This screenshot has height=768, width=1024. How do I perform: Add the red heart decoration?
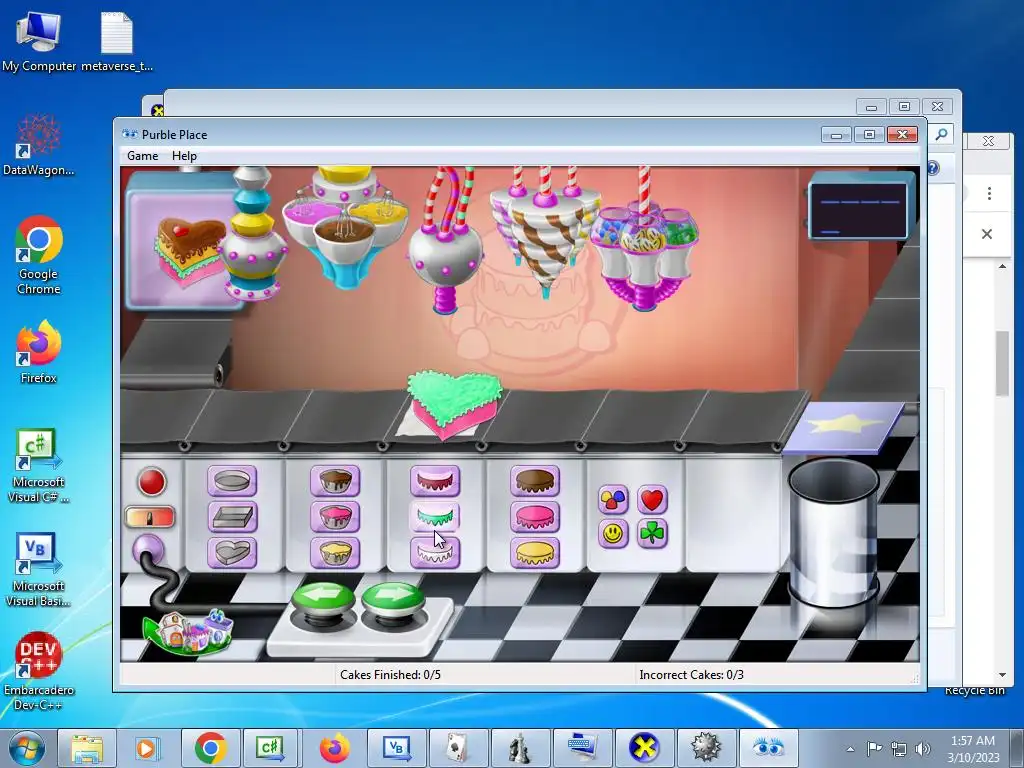click(x=652, y=500)
